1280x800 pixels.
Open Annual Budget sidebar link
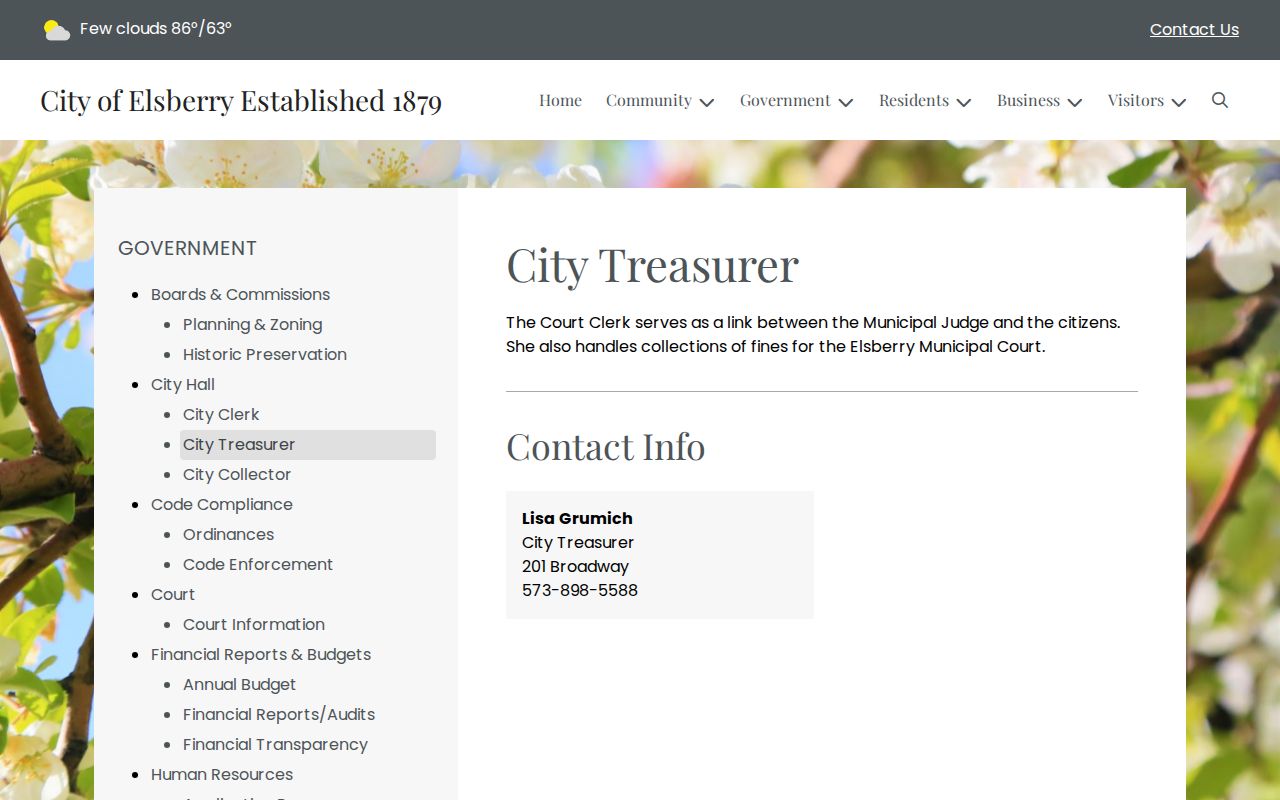point(239,684)
